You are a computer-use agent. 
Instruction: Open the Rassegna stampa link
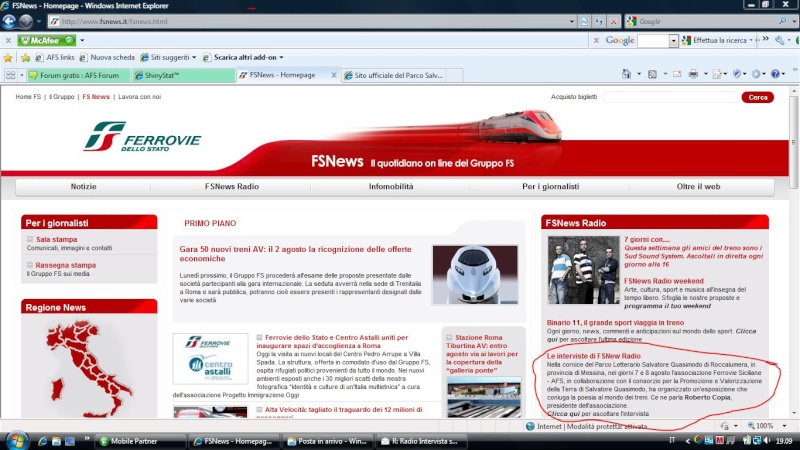[65, 265]
